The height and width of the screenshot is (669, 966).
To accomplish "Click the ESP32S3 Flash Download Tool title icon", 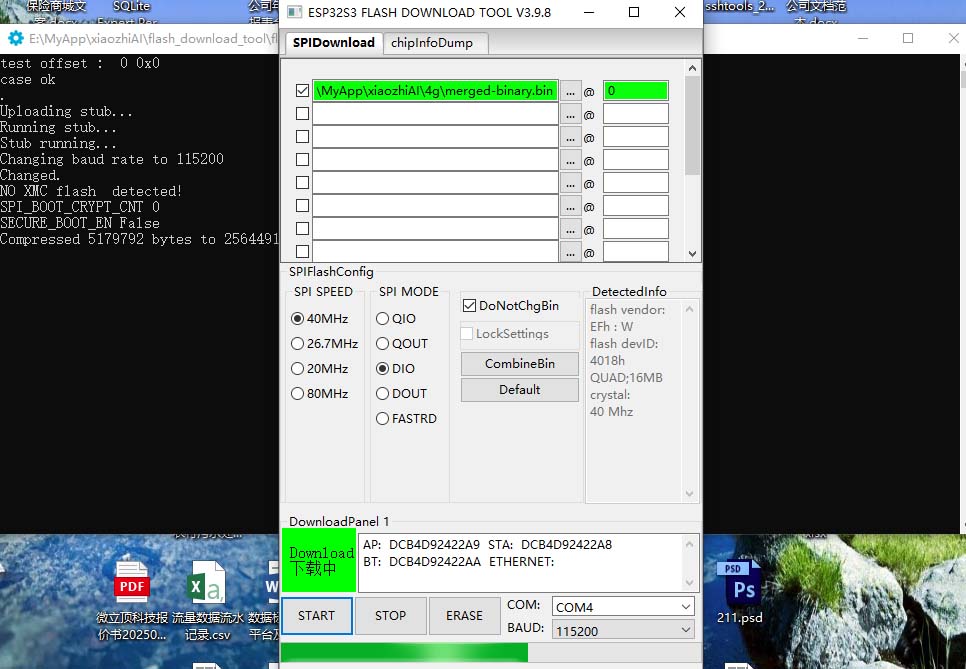I will click(294, 13).
